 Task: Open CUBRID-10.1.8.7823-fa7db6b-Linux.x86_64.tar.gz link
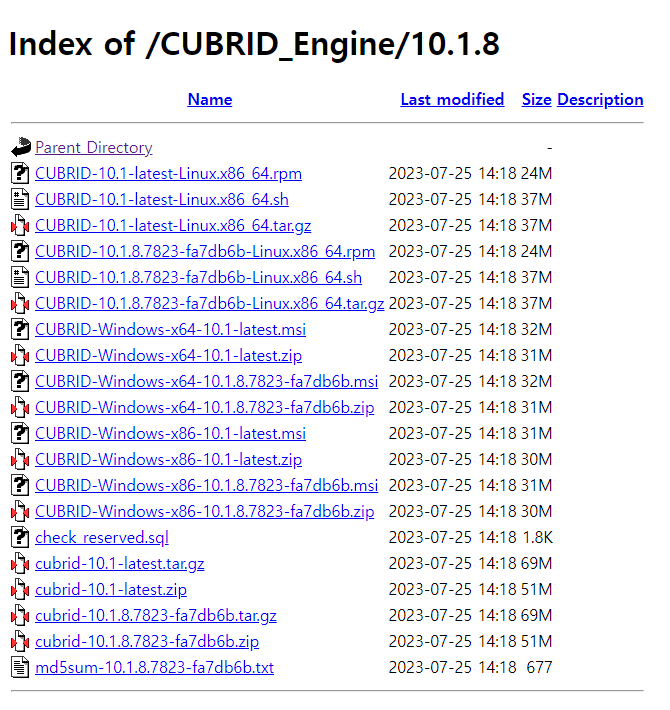(210, 303)
